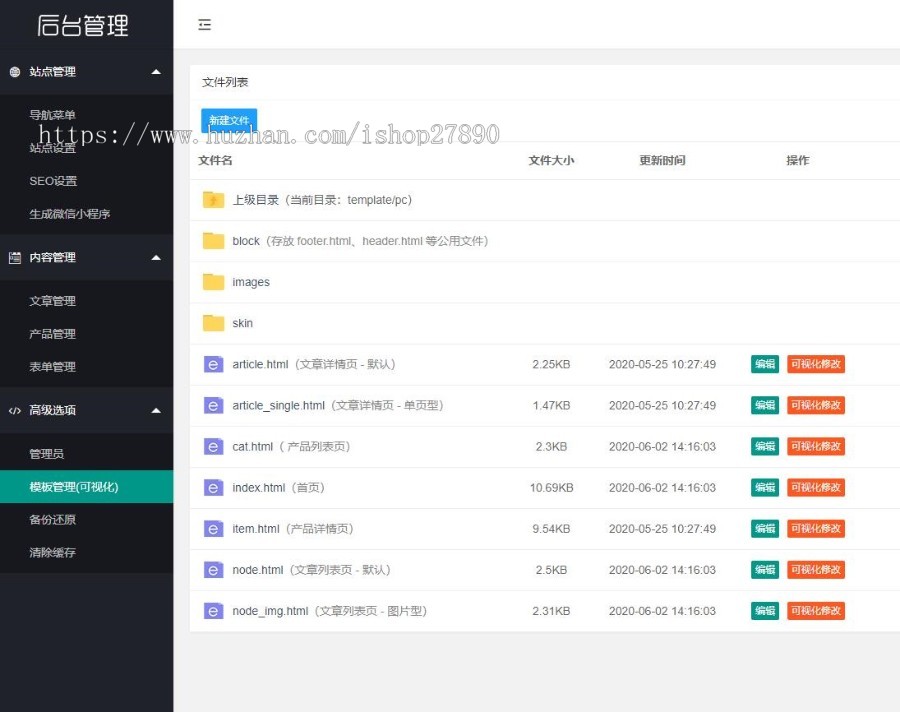
Task: Open 导航菜单 in the sidebar
Action: click(52, 115)
